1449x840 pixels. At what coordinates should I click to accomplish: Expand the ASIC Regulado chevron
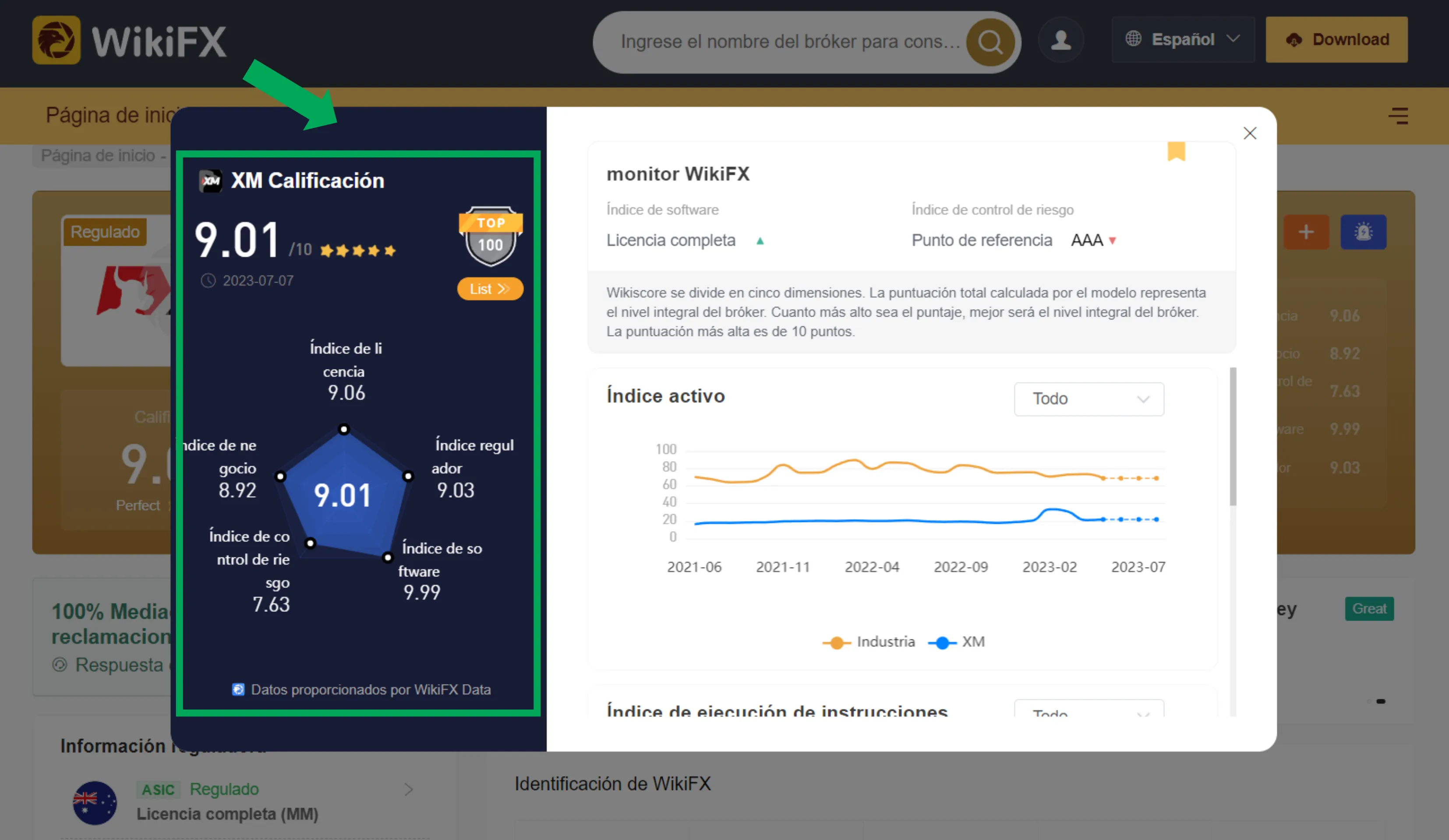pyautogui.click(x=408, y=789)
